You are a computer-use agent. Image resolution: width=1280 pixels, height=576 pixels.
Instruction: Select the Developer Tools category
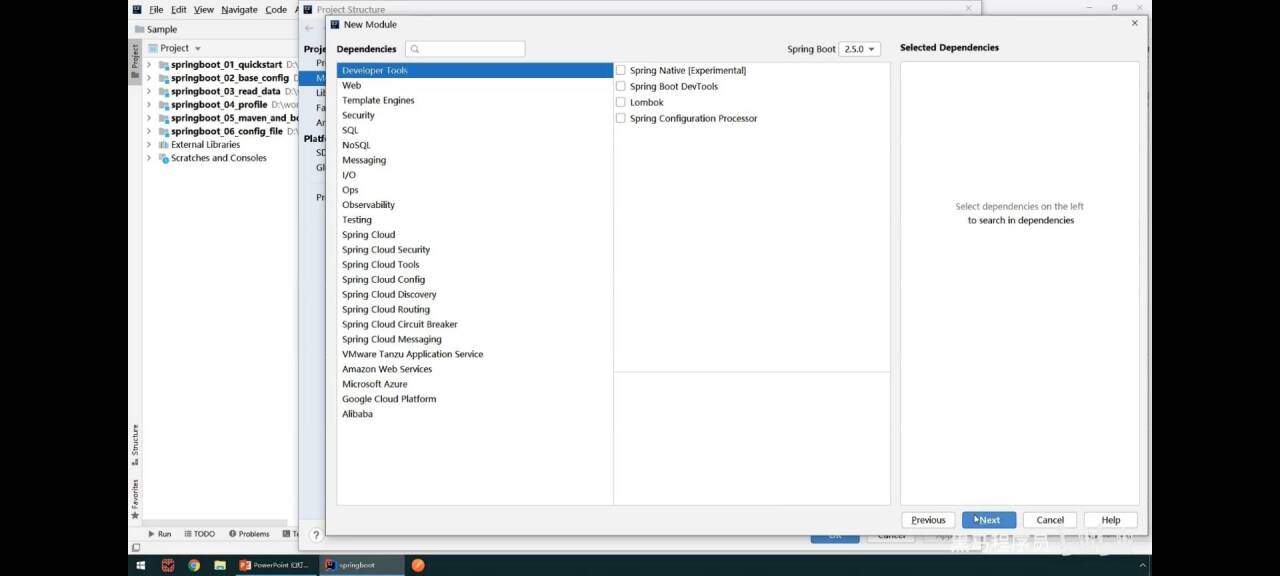[475, 71]
